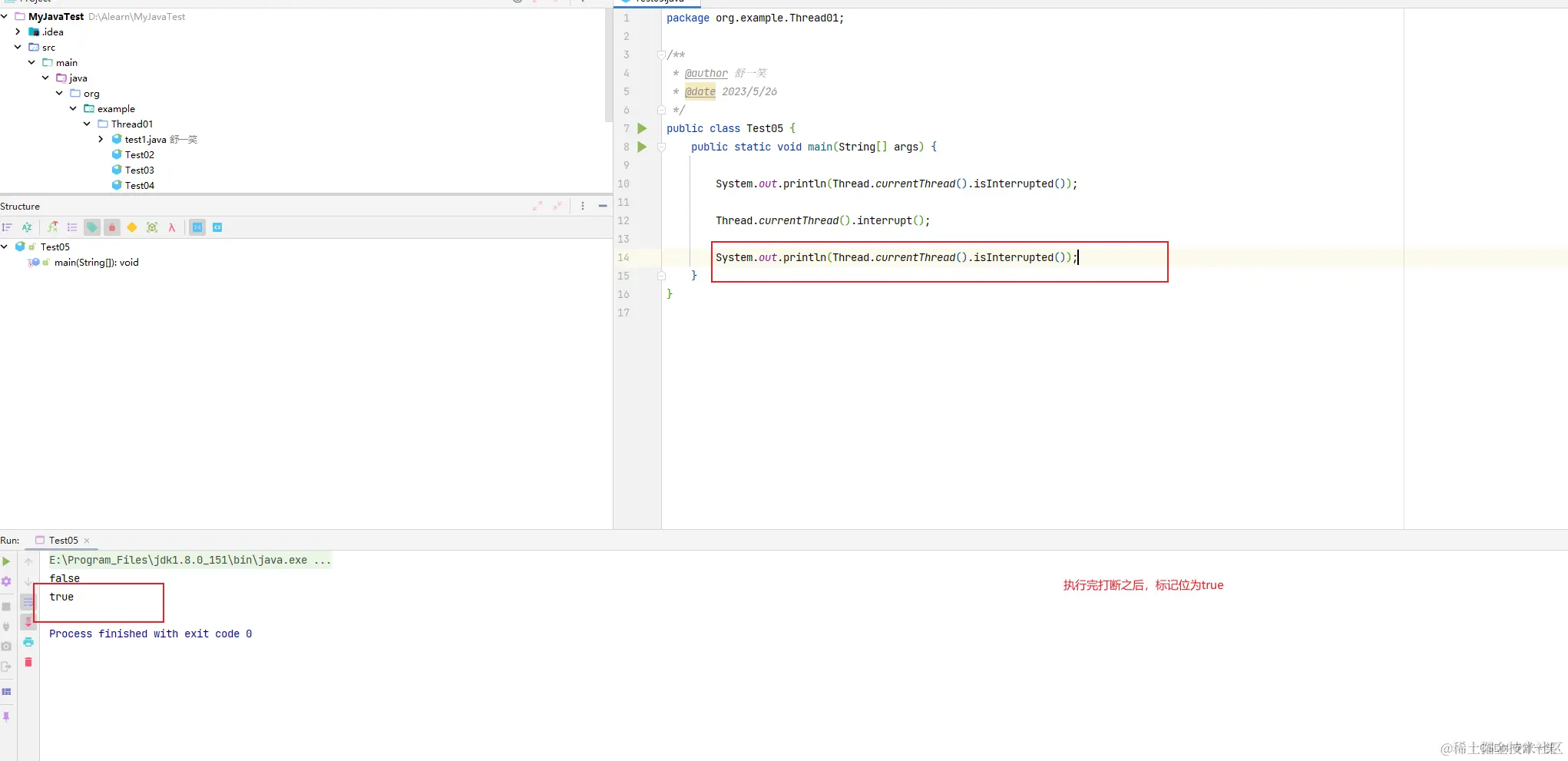The image size is (1568, 761).
Task: Open Structure panel options menu
Action: coord(583,206)
